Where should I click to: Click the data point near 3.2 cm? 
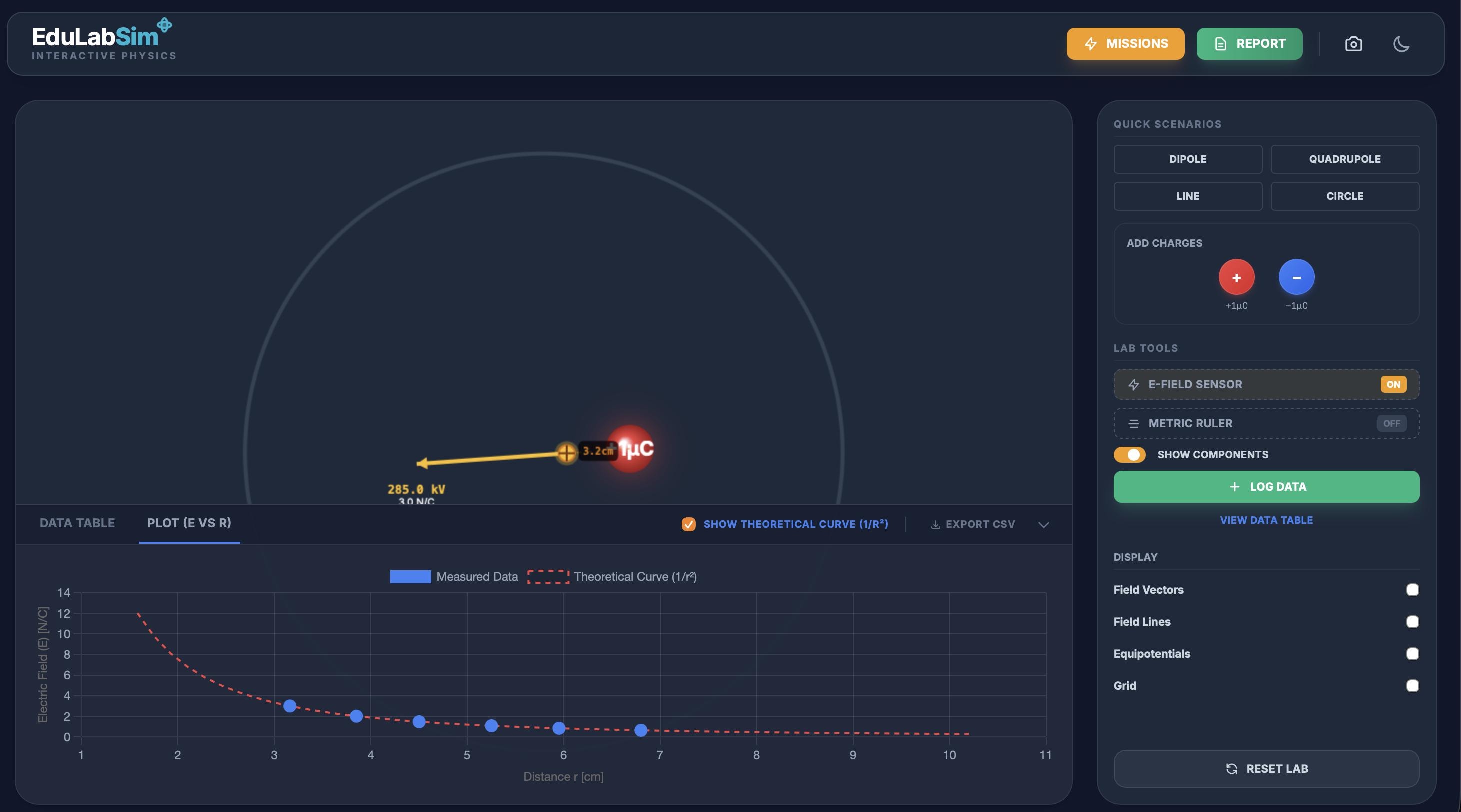click(290, 706)
